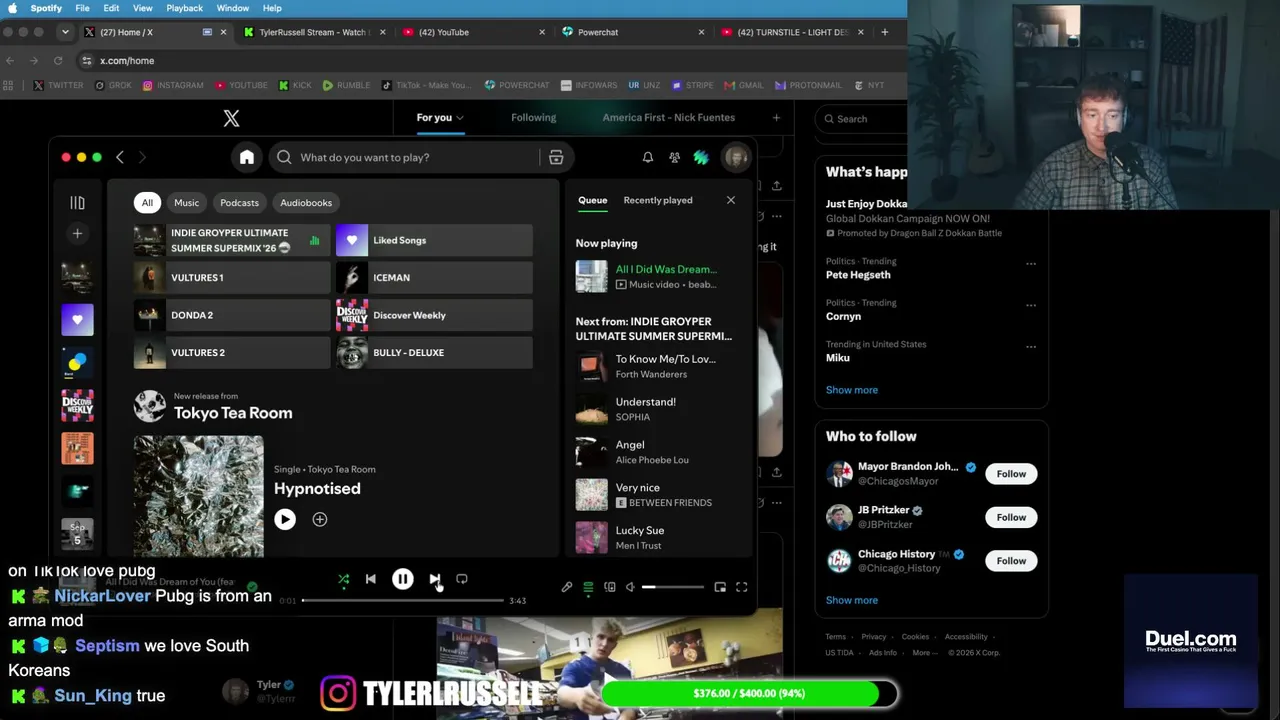Create a playlist with the sidebar plus icon
Screen dimensions: 1280x720
tap(77, 233)
